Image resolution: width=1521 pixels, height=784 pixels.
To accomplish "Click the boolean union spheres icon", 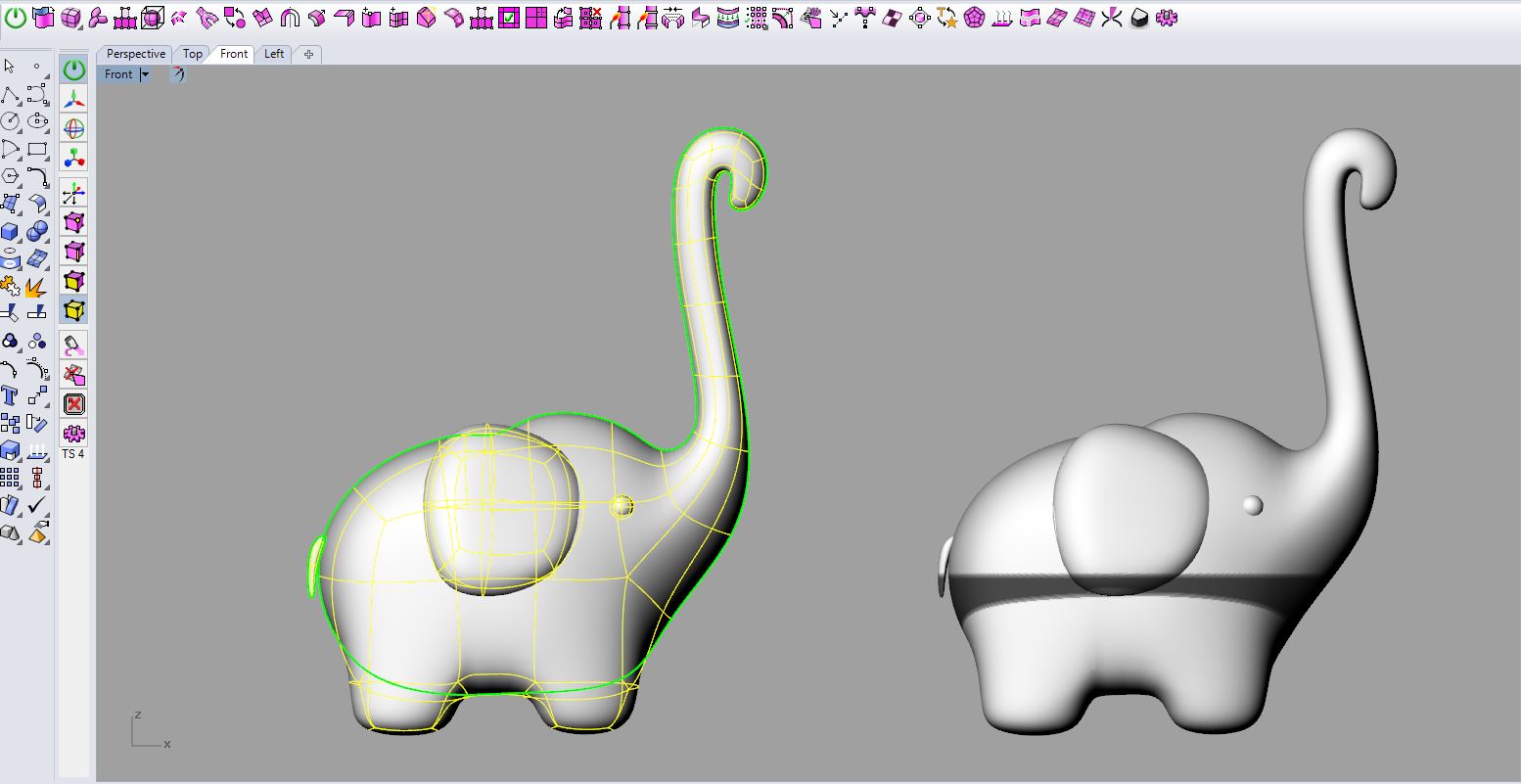I will [x=37, y=231].
